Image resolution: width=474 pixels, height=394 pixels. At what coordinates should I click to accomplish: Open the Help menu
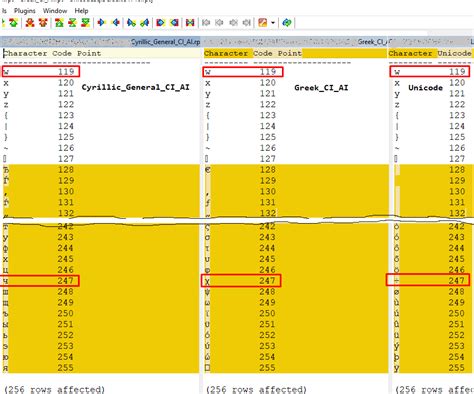(81, 11)
